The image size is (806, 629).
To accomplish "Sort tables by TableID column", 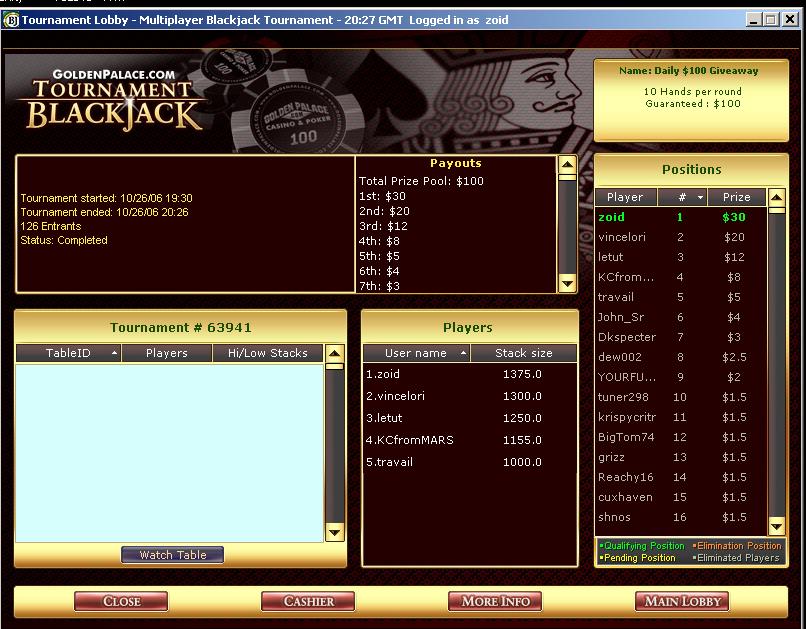I will 68,353.
